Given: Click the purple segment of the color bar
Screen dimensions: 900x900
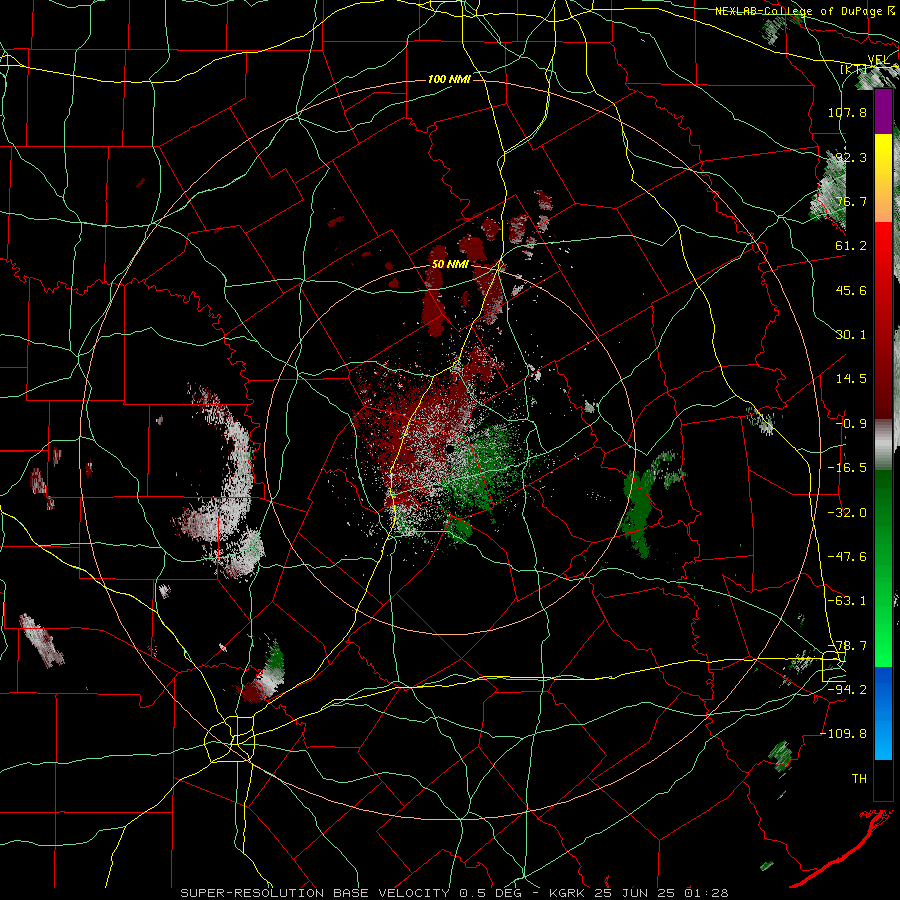Looking at the screenshot, I should click(x=883, y=111).
